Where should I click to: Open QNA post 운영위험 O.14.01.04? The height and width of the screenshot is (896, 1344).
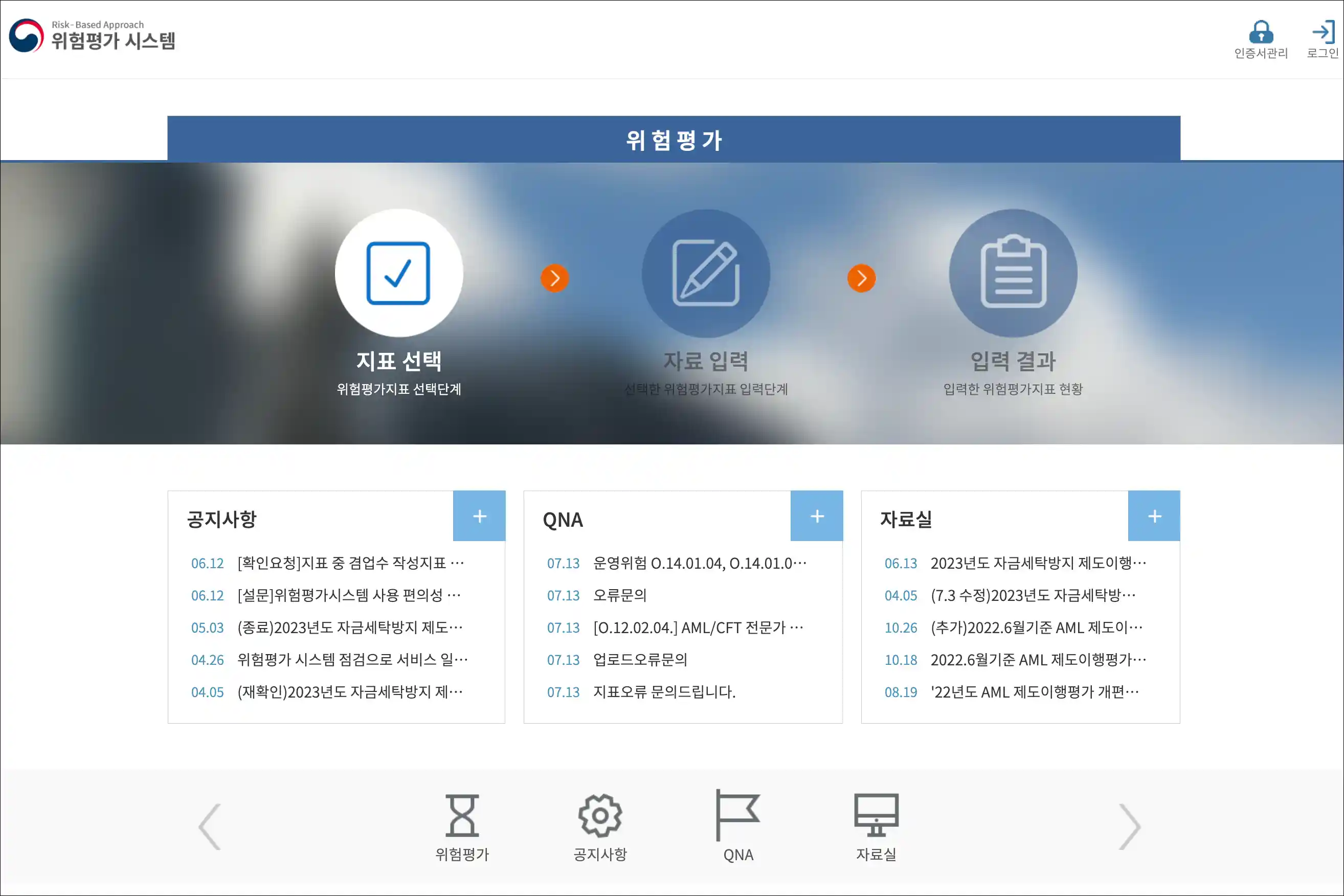coord(700,564)
